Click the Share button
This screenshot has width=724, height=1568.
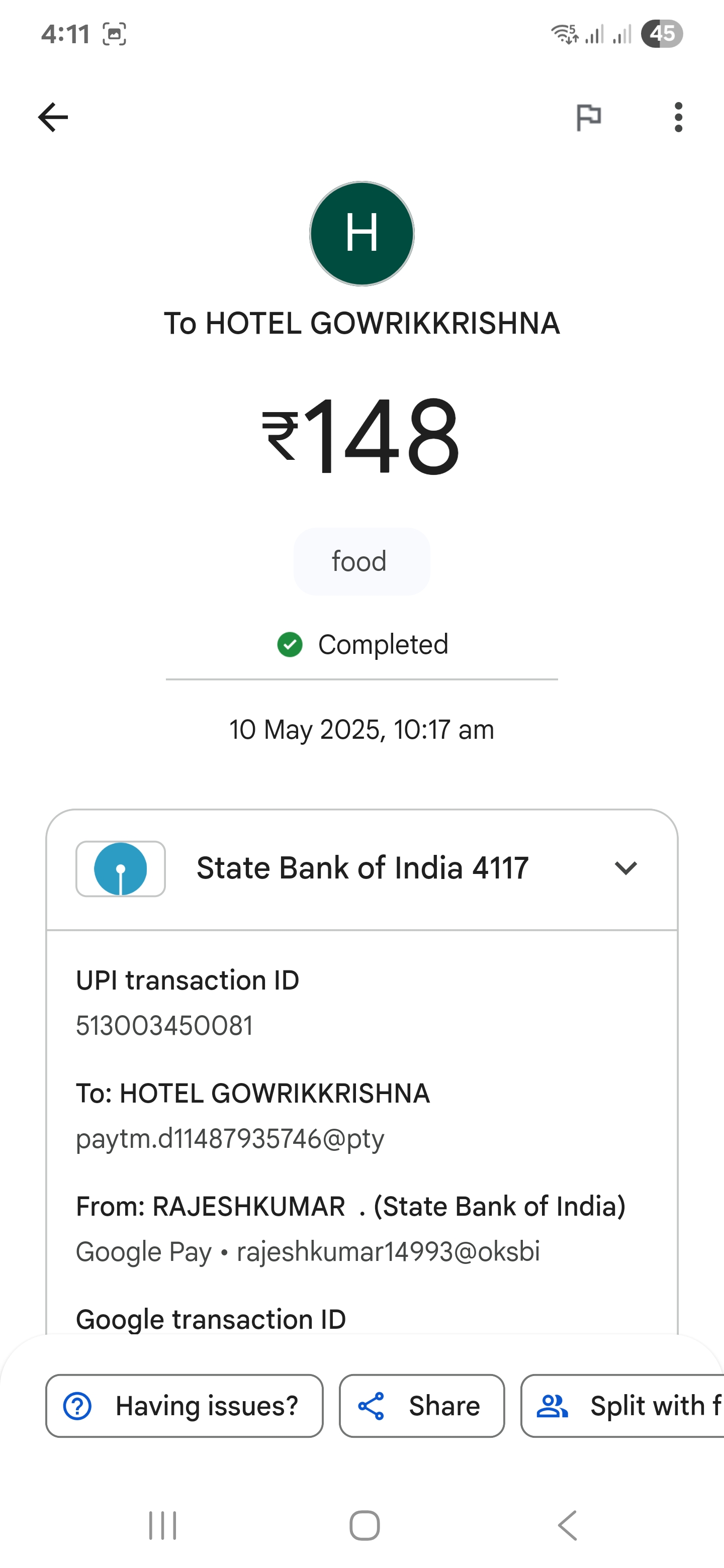422,1406
